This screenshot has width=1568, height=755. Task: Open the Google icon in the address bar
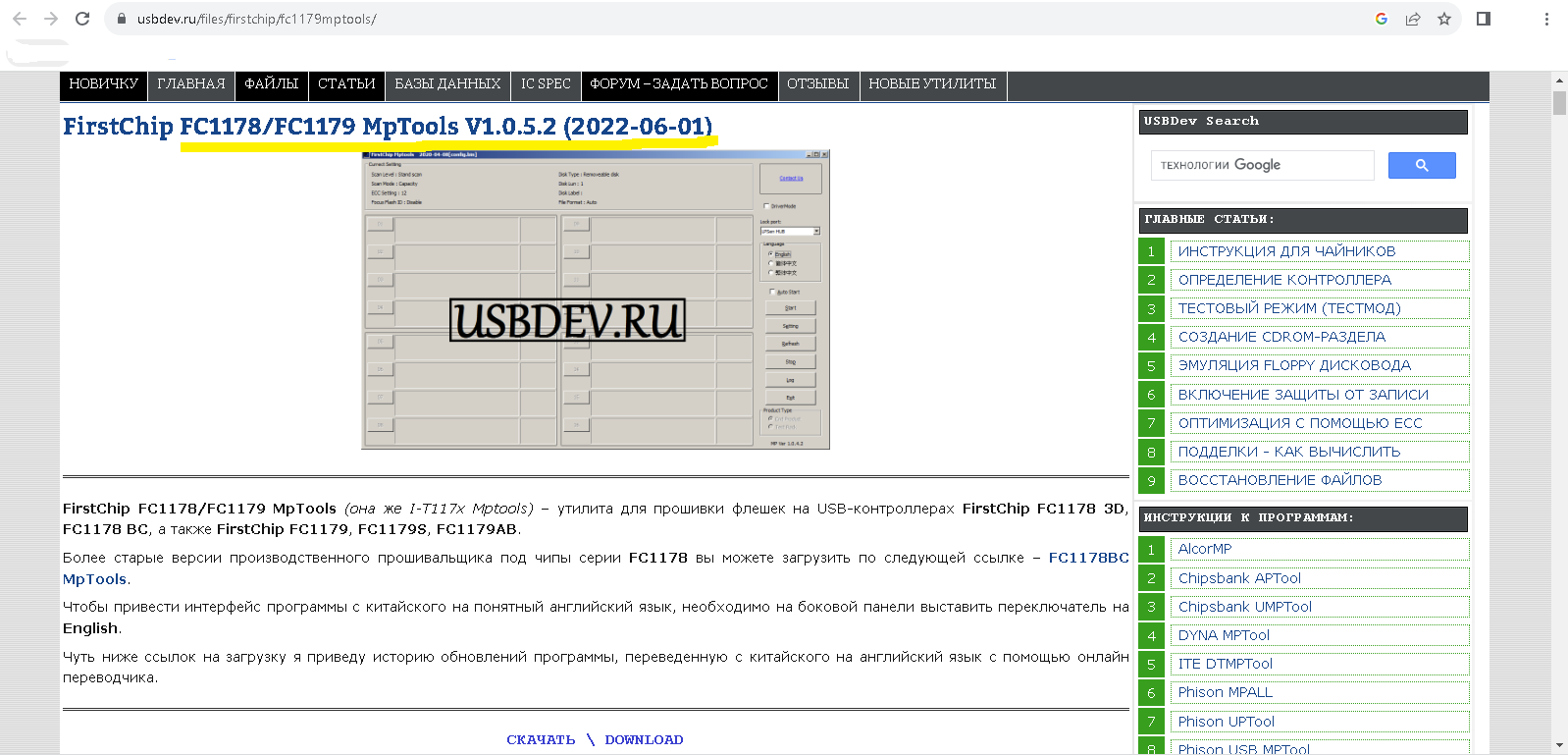tap(1382, 19)
